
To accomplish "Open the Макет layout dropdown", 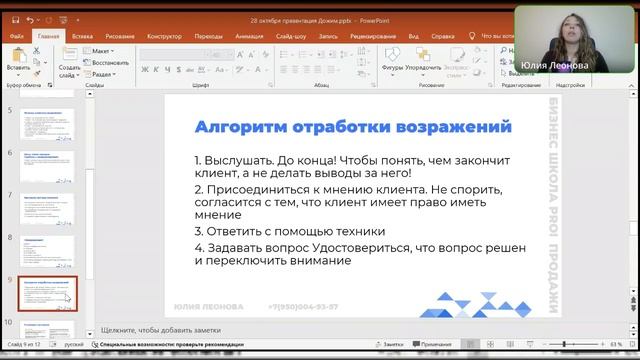I will 98,51.
